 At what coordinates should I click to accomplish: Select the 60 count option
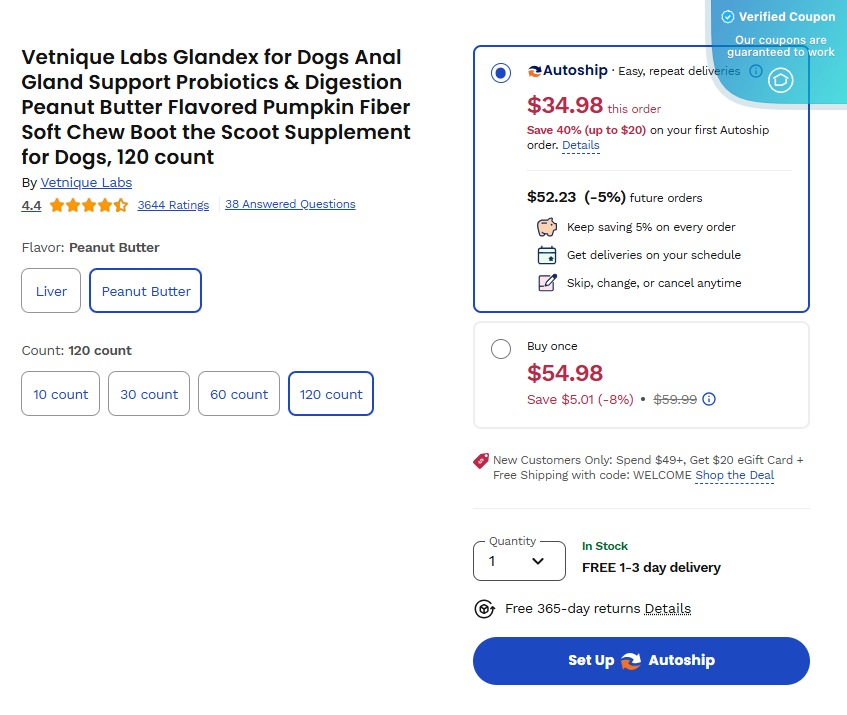pyautogui.click(x=238, y=393)
